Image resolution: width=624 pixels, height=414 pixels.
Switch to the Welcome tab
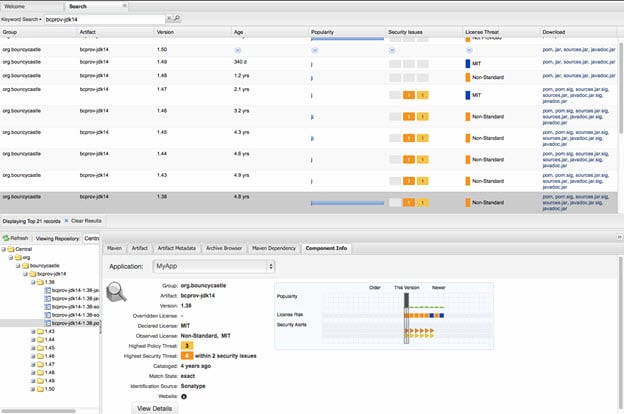coord(20,6)
